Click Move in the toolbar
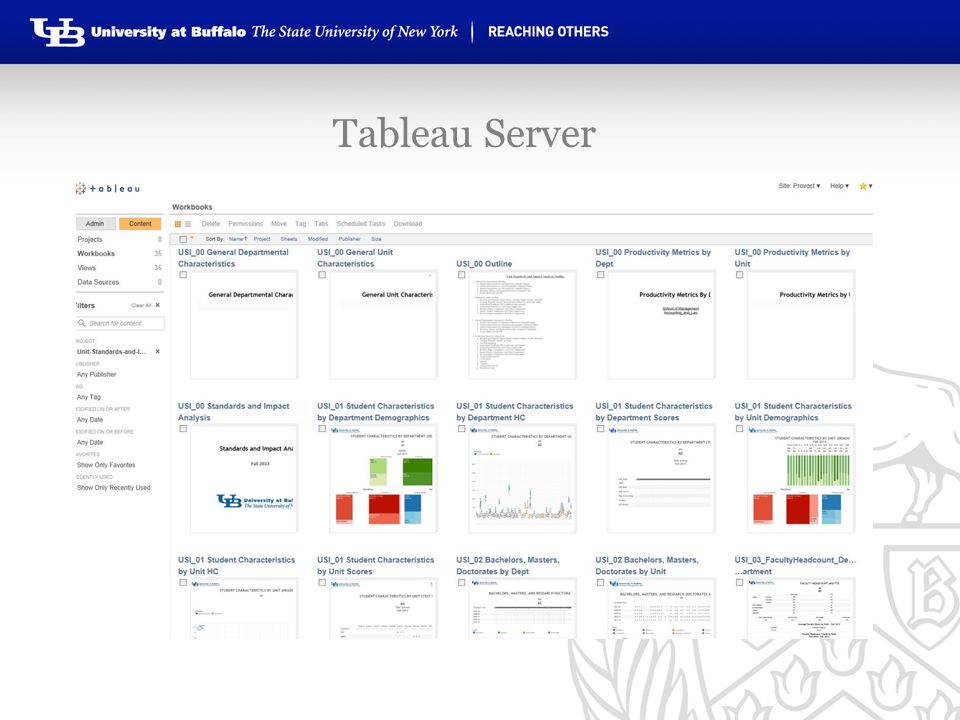The image size is (960, 720). [279, 224]
